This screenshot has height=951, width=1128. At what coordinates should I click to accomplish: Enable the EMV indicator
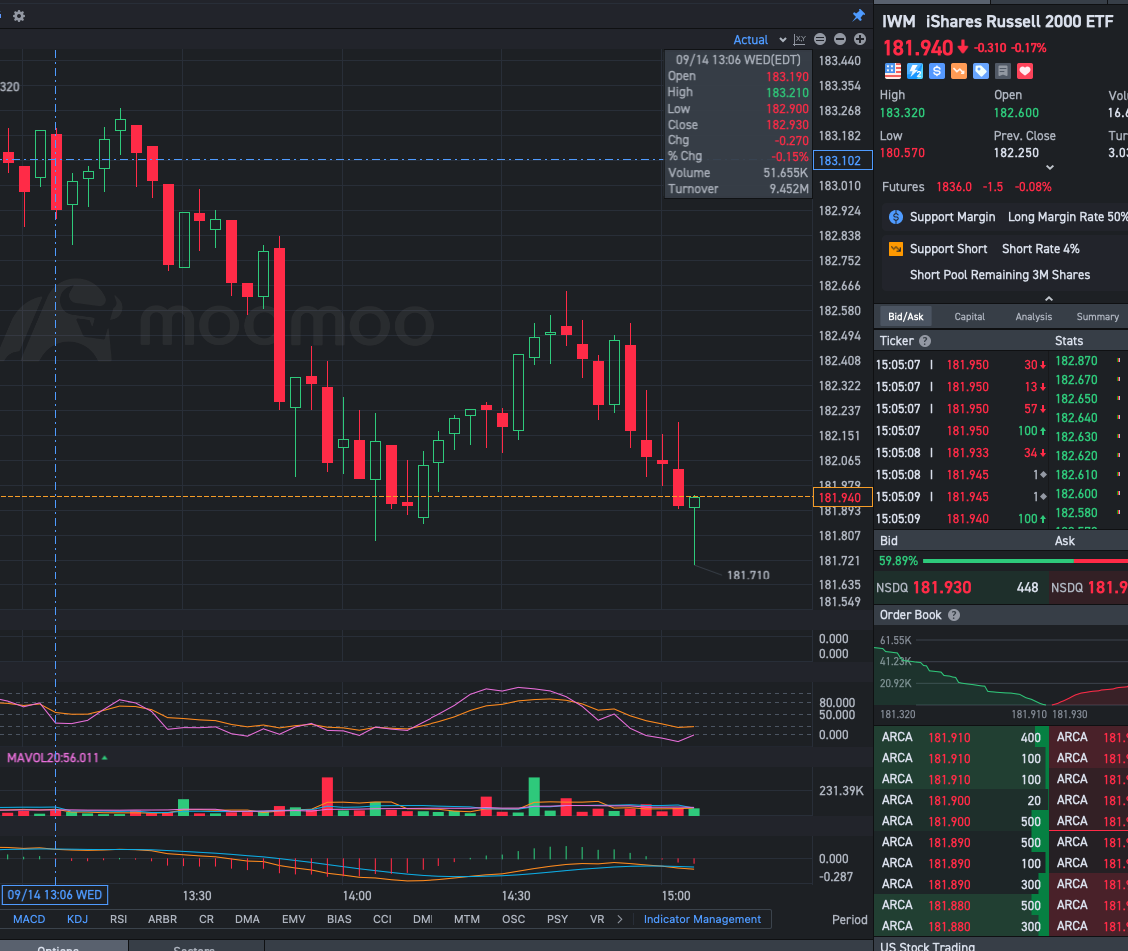294,919
